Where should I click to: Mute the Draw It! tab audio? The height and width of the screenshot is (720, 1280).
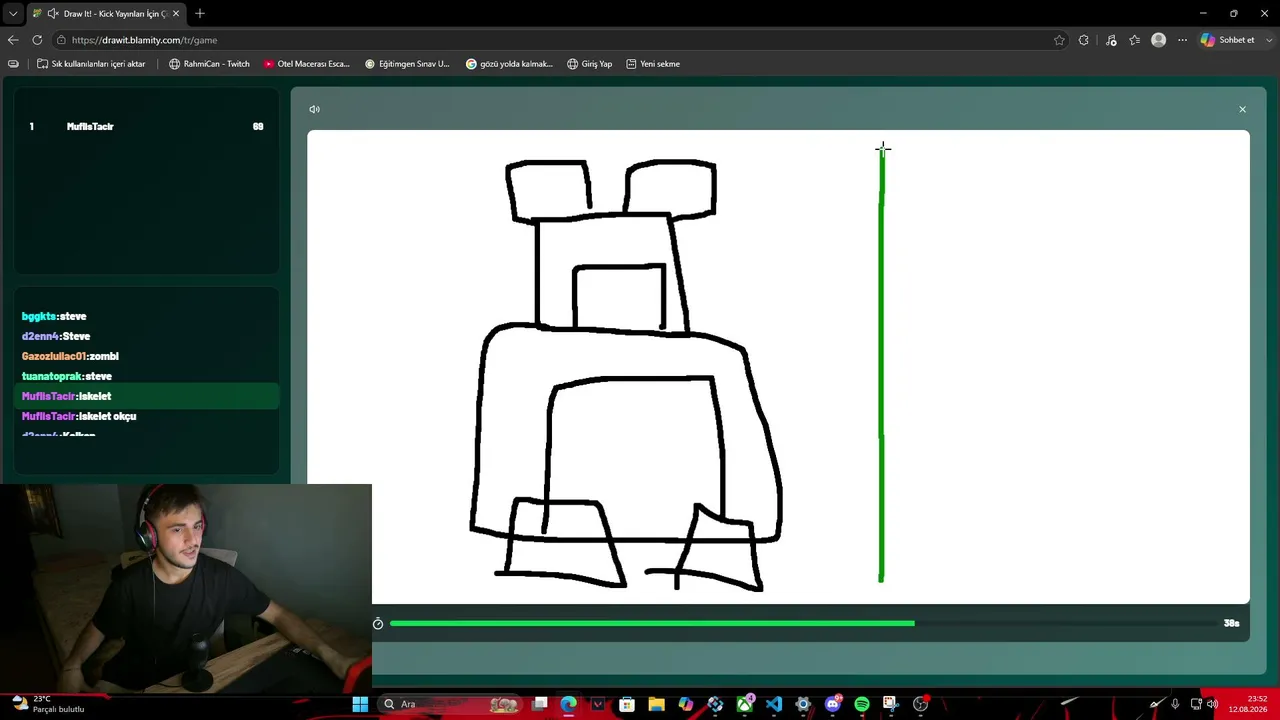[52, 13]
